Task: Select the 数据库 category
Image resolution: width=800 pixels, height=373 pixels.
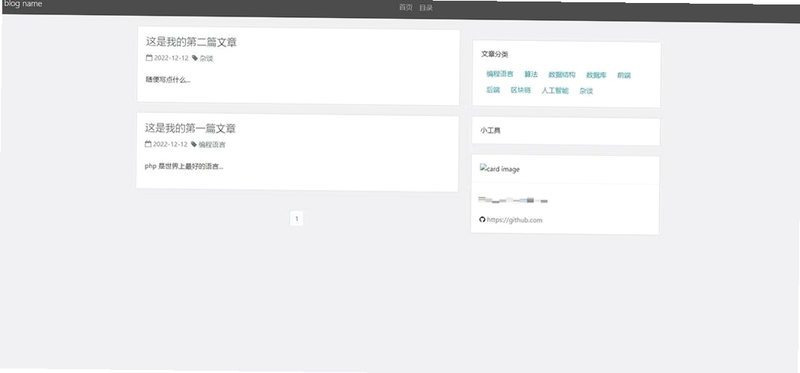Action: point(596,75)
